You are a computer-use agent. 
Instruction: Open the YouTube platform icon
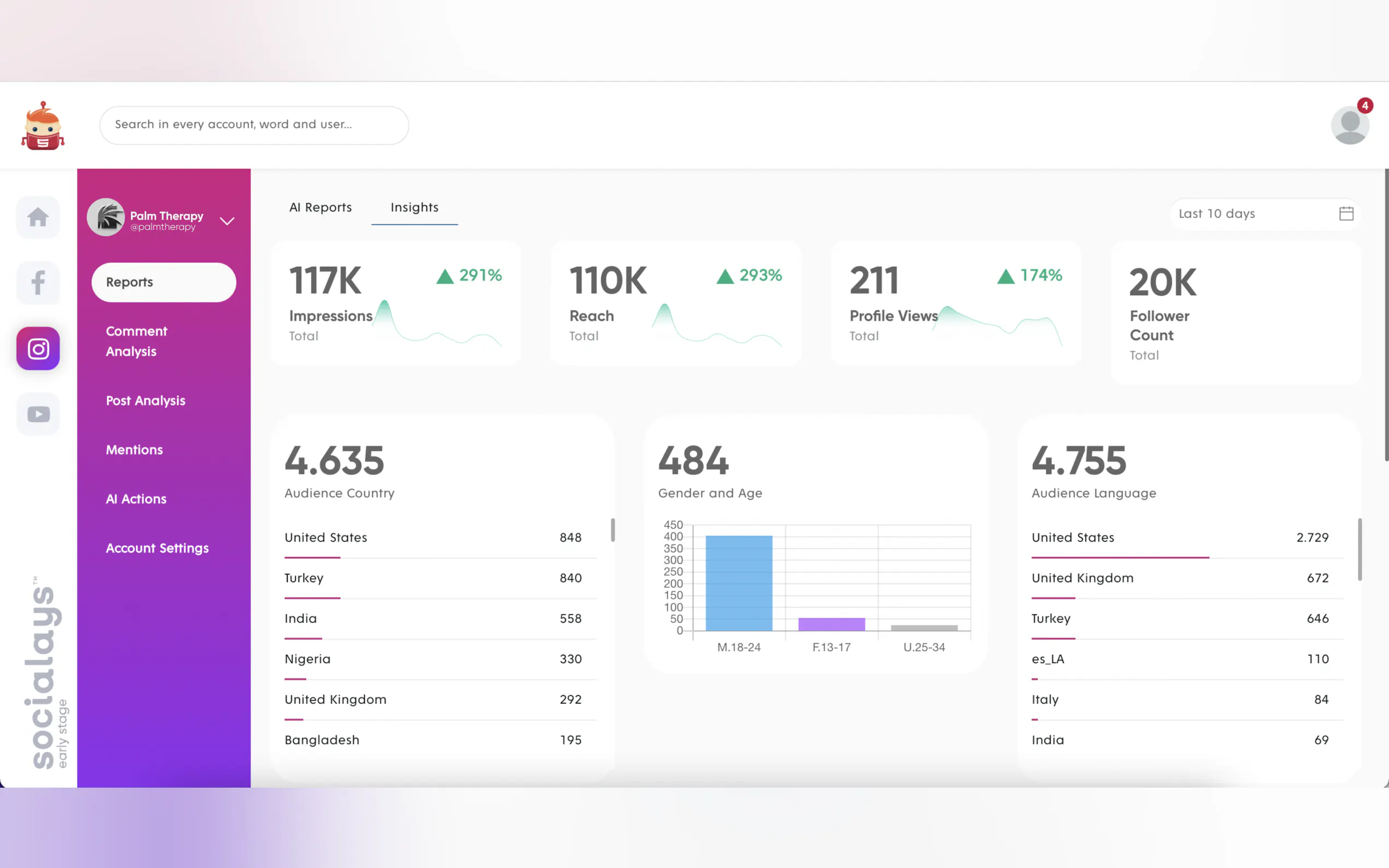pos(38,414)
